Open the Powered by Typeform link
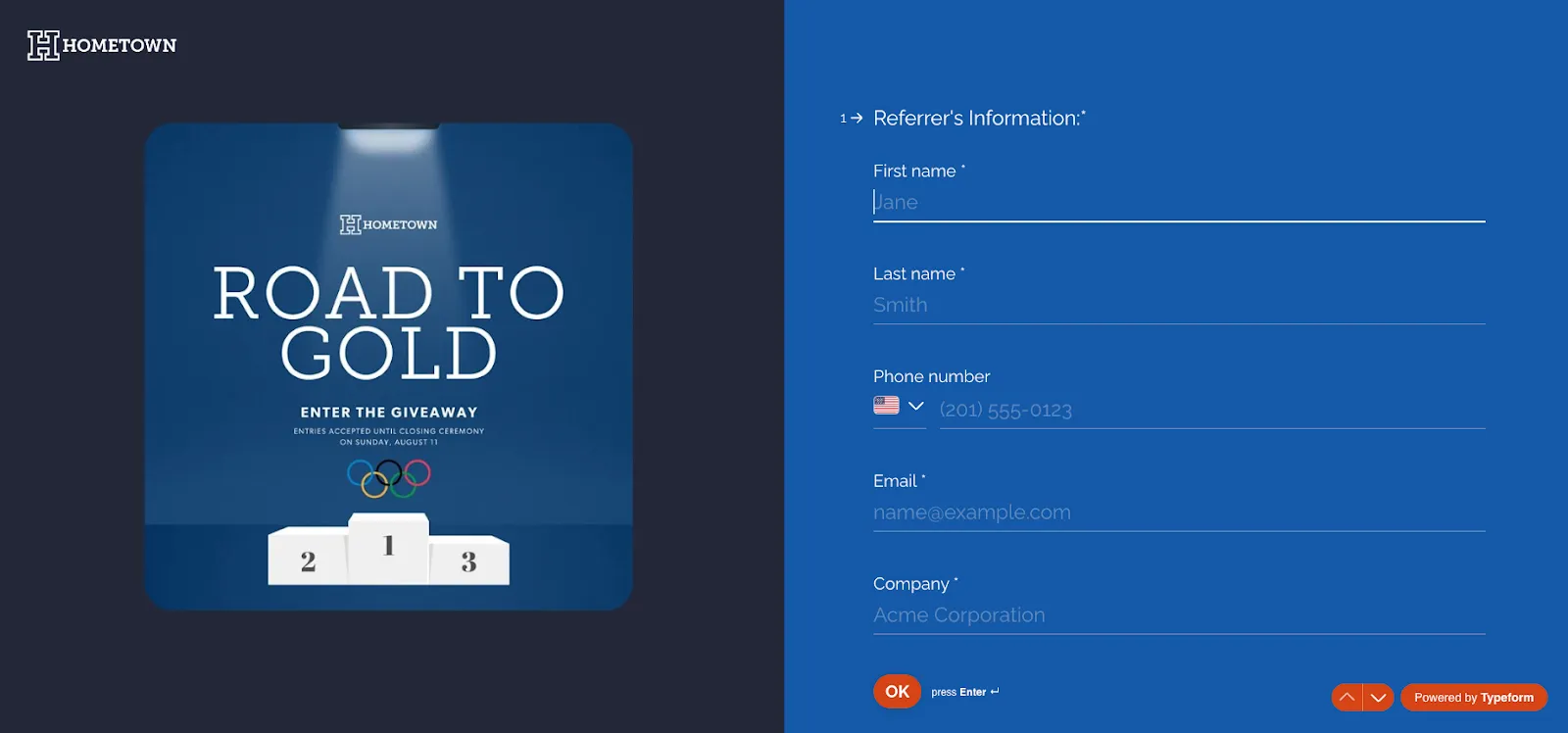The width and height of the screenshot is (1568, 733). 1474,698
